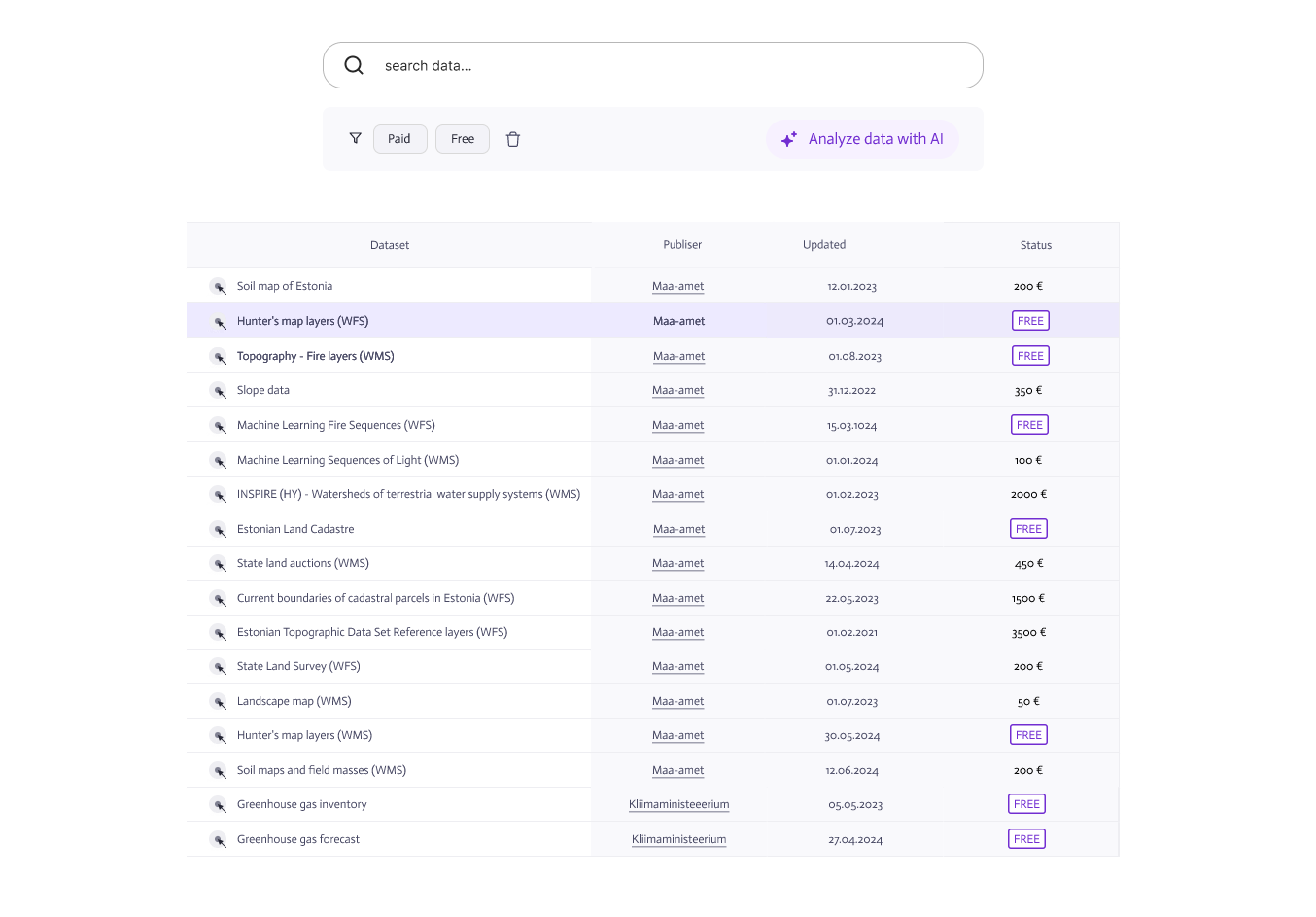Click icon beside Machine Learning Sequences of Light
This screenshot has height=917, width=1316.
(219, 460)
